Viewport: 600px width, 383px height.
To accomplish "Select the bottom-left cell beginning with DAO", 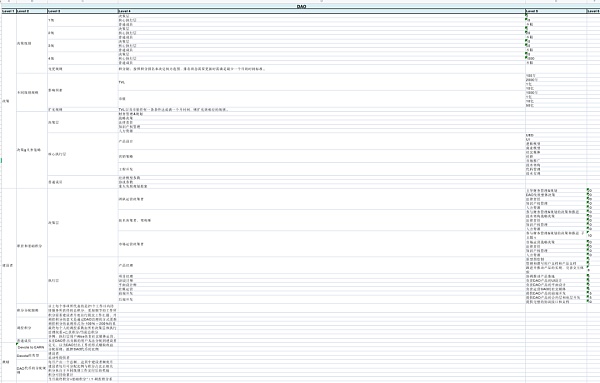I will tap(32, 370).
